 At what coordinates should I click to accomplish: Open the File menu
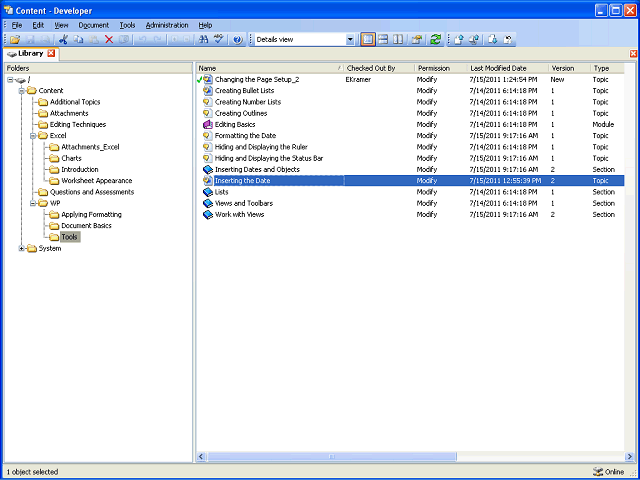click(17, 25)
